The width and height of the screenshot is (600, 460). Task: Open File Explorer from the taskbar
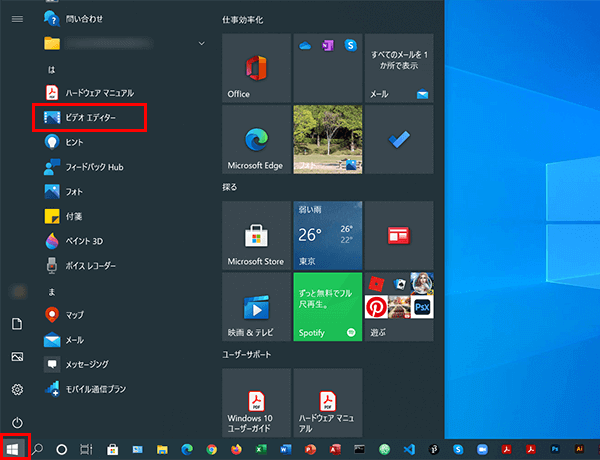click(162, 449)
